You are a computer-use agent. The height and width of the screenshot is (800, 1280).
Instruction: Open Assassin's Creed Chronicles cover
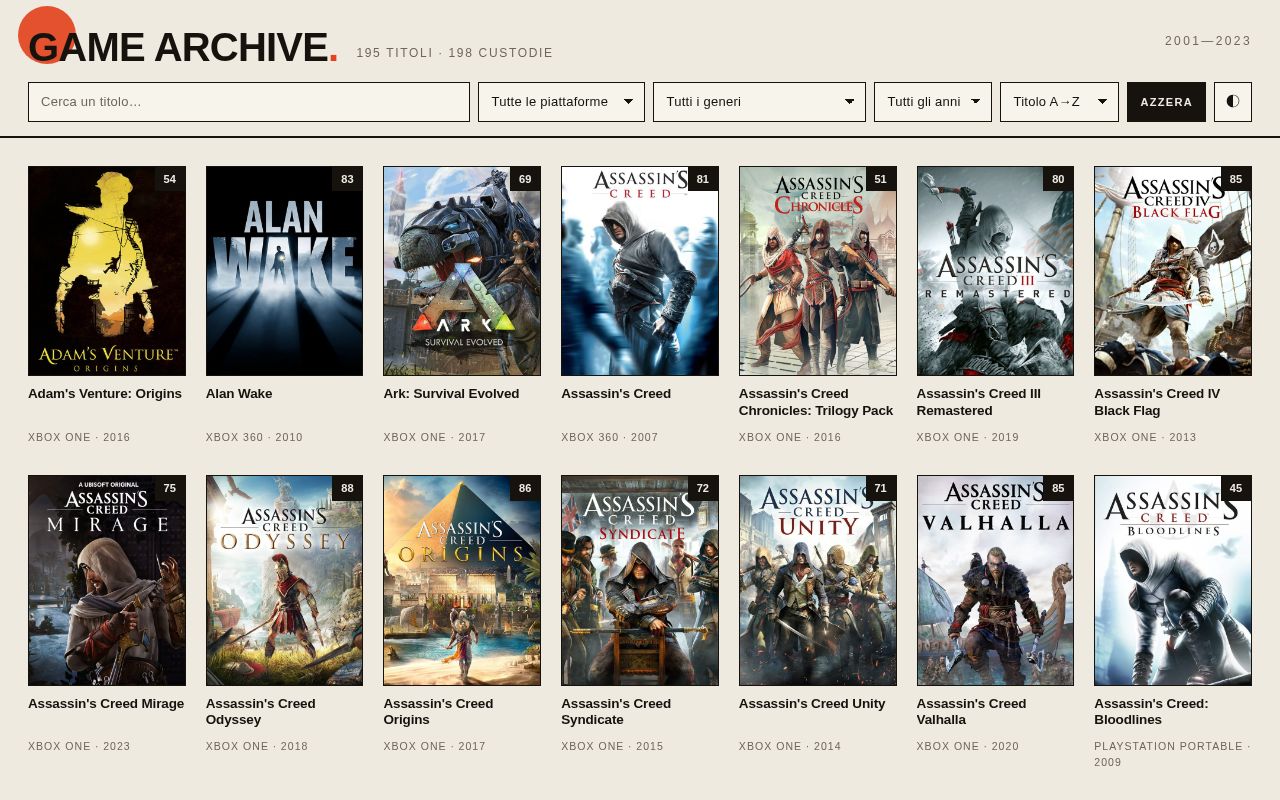(x=818, y=271)
